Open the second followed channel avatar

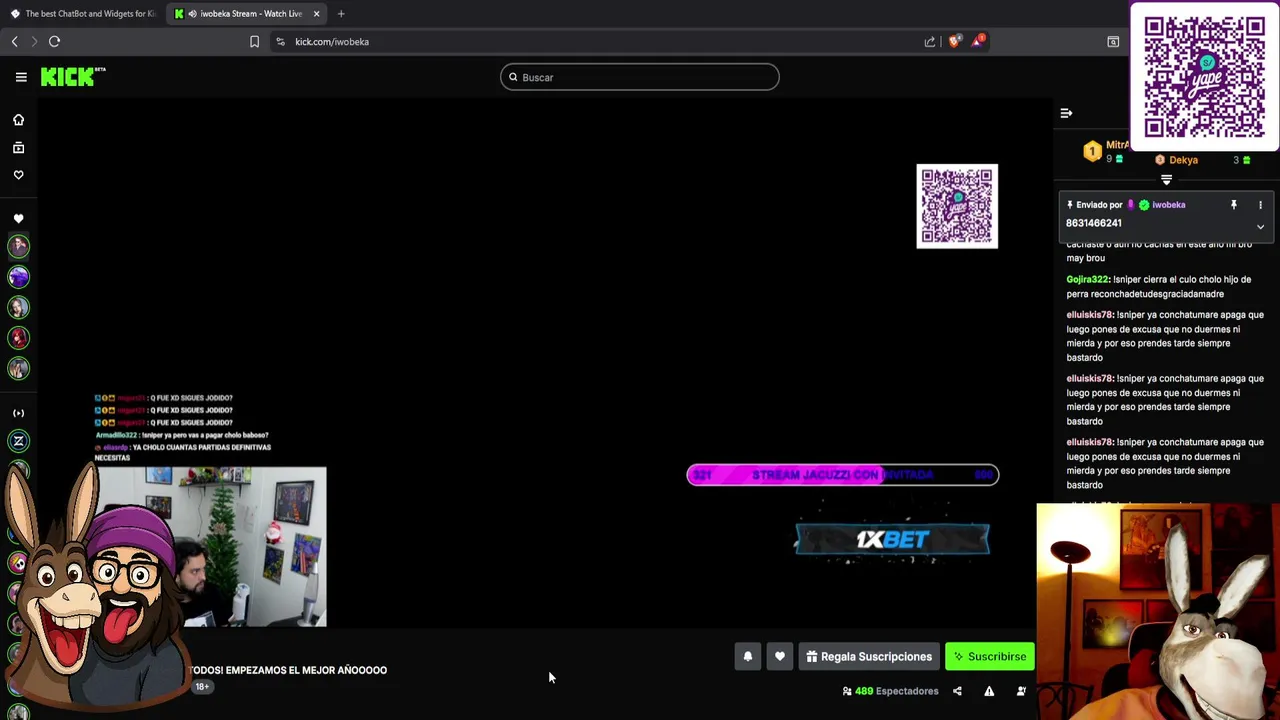[x=18, y=277]
